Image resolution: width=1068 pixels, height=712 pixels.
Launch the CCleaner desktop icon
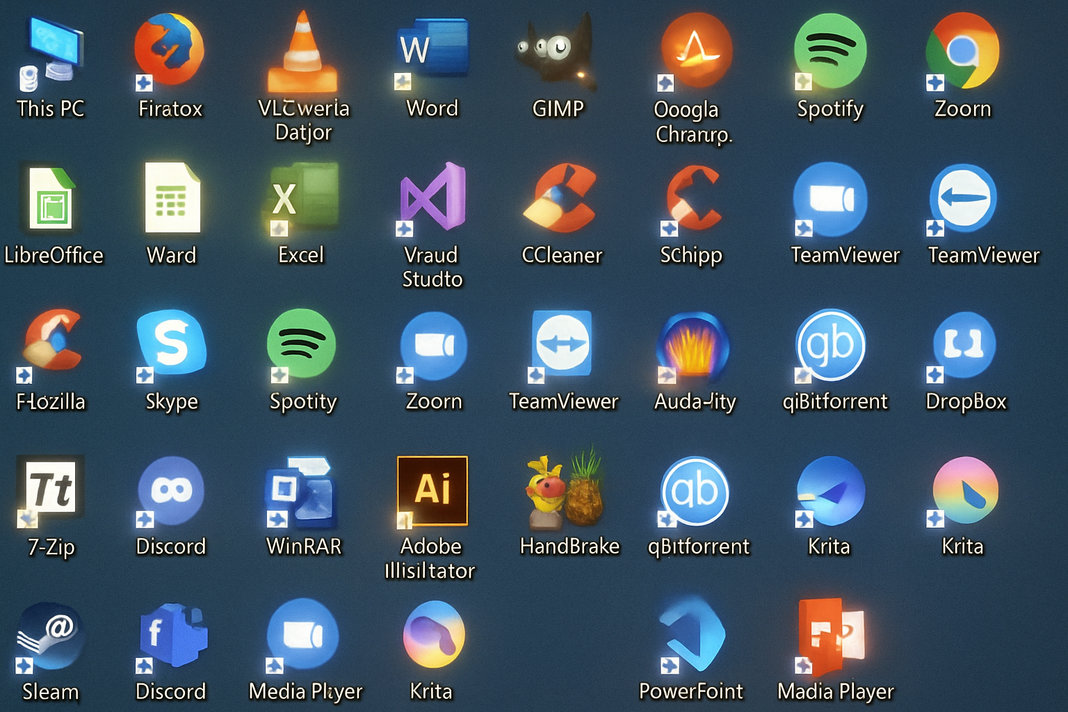coord(561,198)
